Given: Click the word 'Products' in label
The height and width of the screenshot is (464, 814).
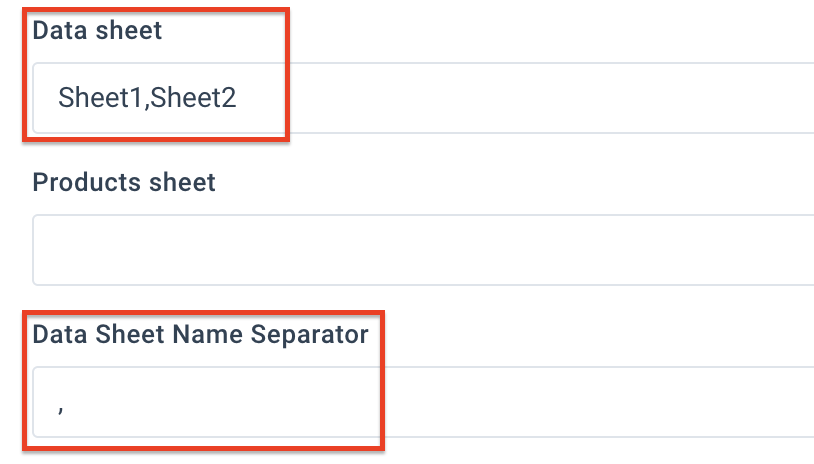Looking at the screenshot, I should 81,183.
